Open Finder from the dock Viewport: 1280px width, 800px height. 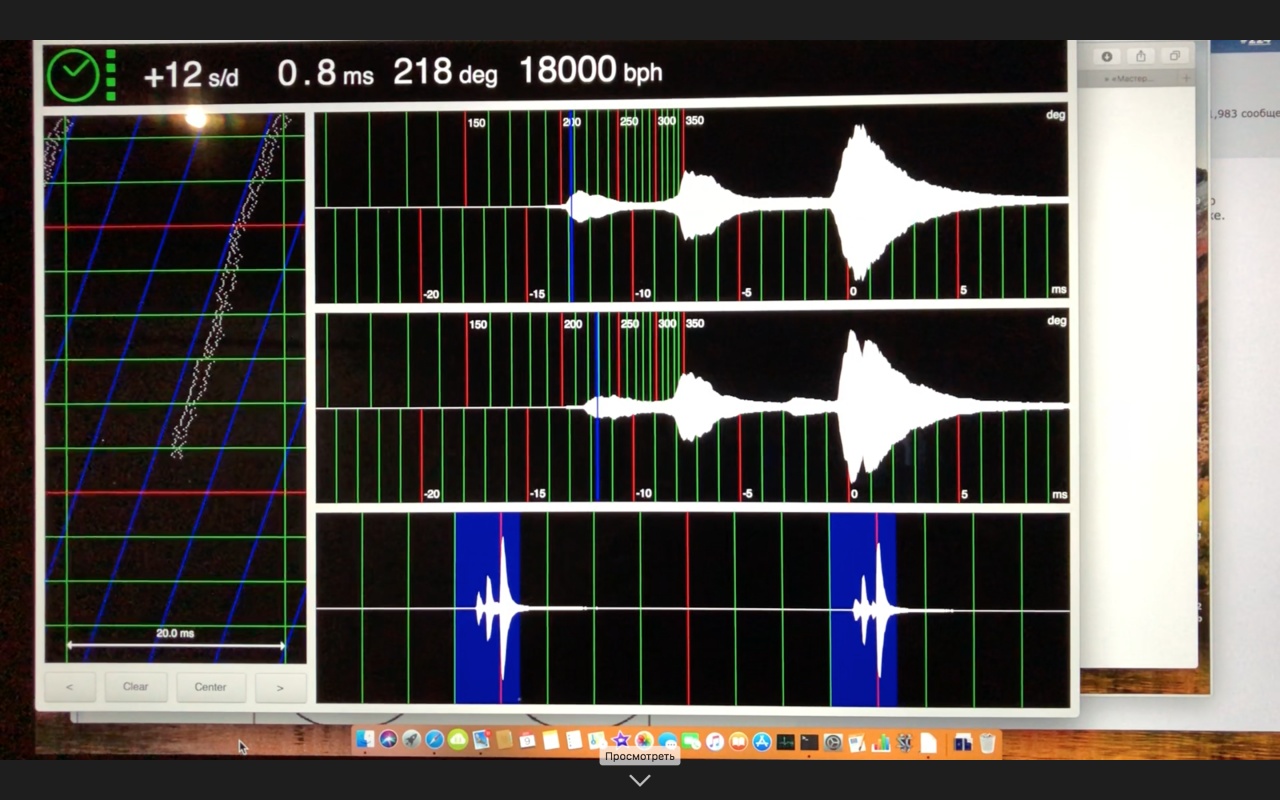pyautogui.click(x=365, y=741)
